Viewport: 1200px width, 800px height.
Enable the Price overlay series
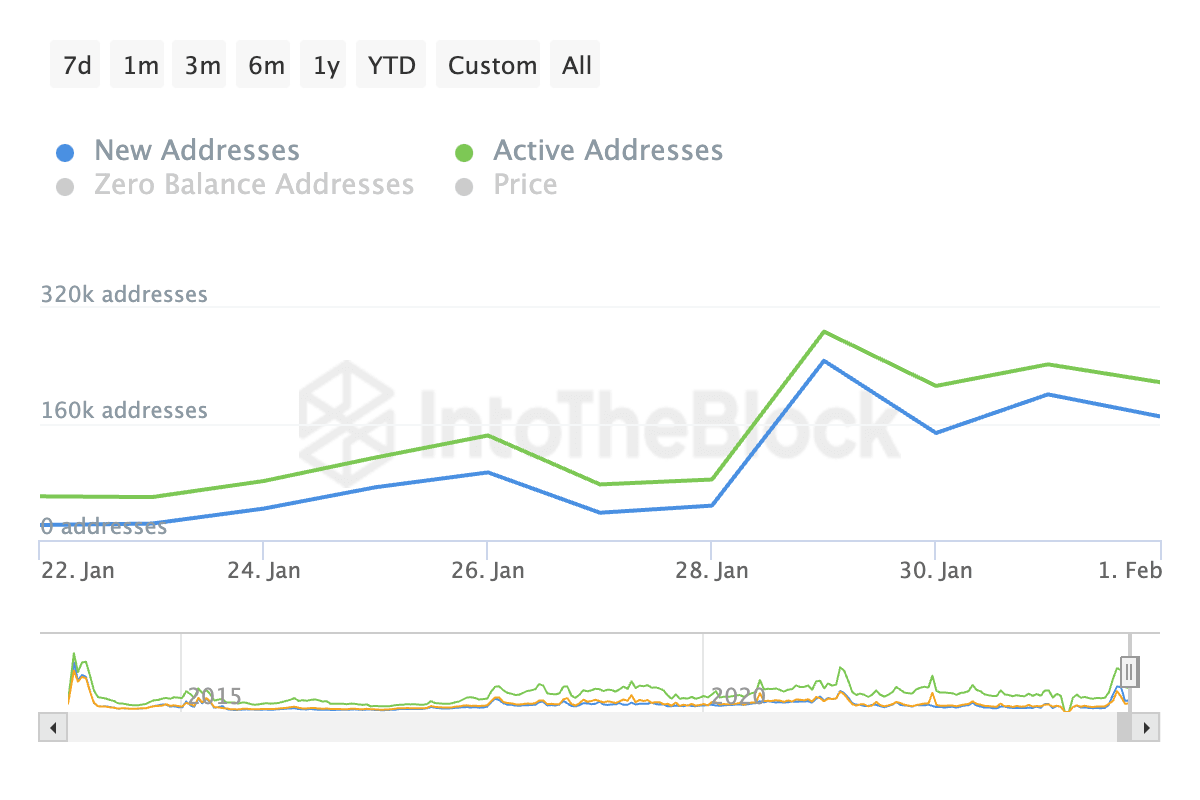pyautogui.click(x=465, y=185)
